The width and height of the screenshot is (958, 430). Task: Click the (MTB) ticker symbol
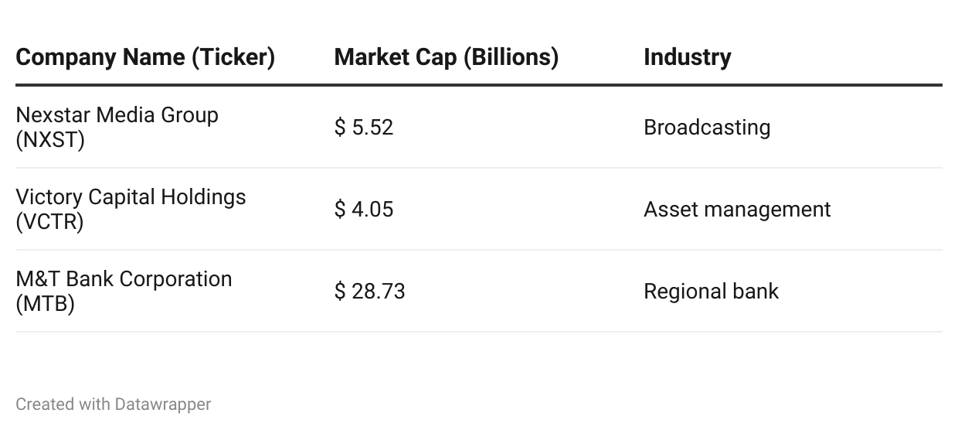[45, 303]
